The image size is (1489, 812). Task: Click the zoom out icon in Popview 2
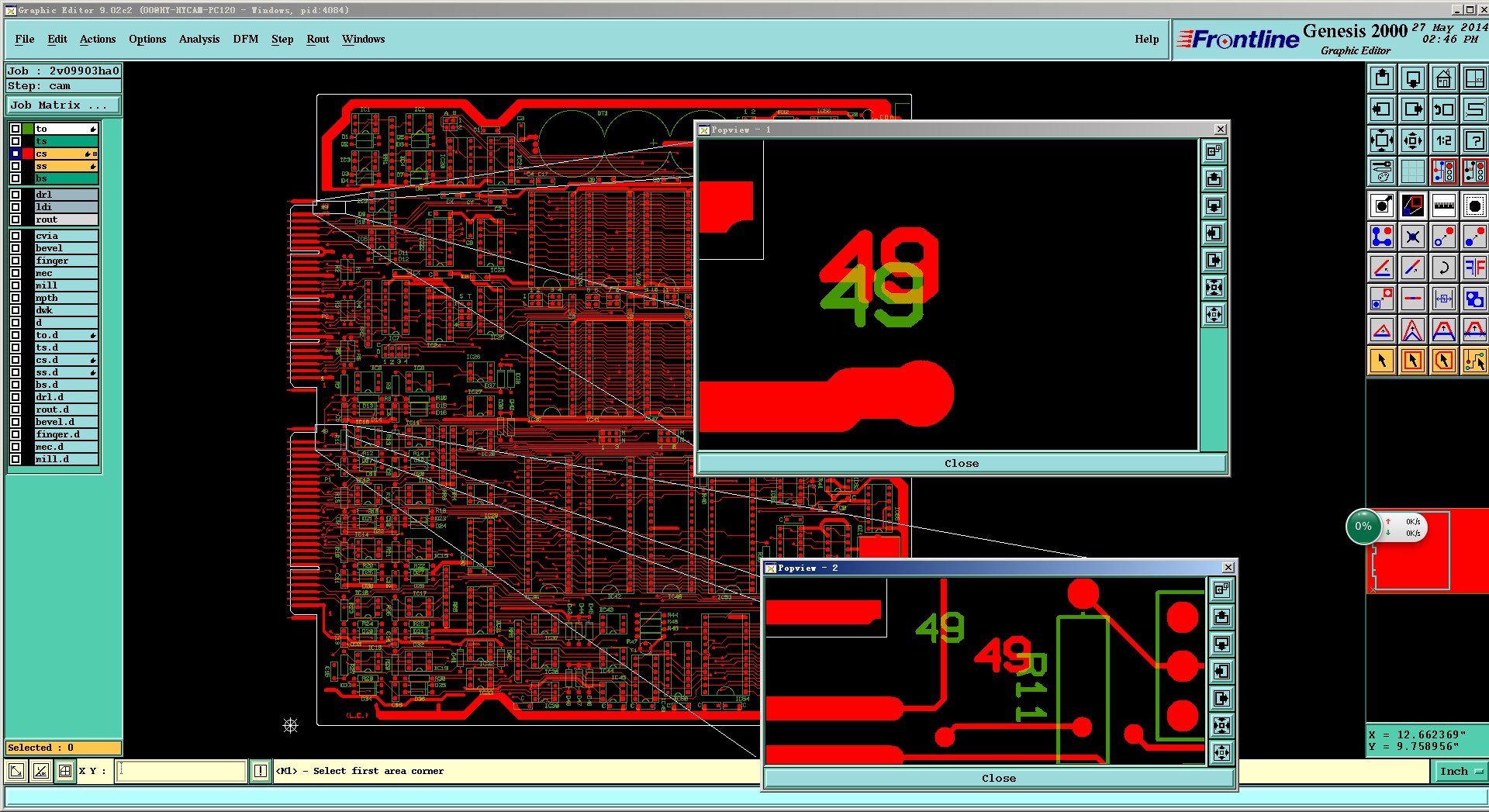[1222, 753]
